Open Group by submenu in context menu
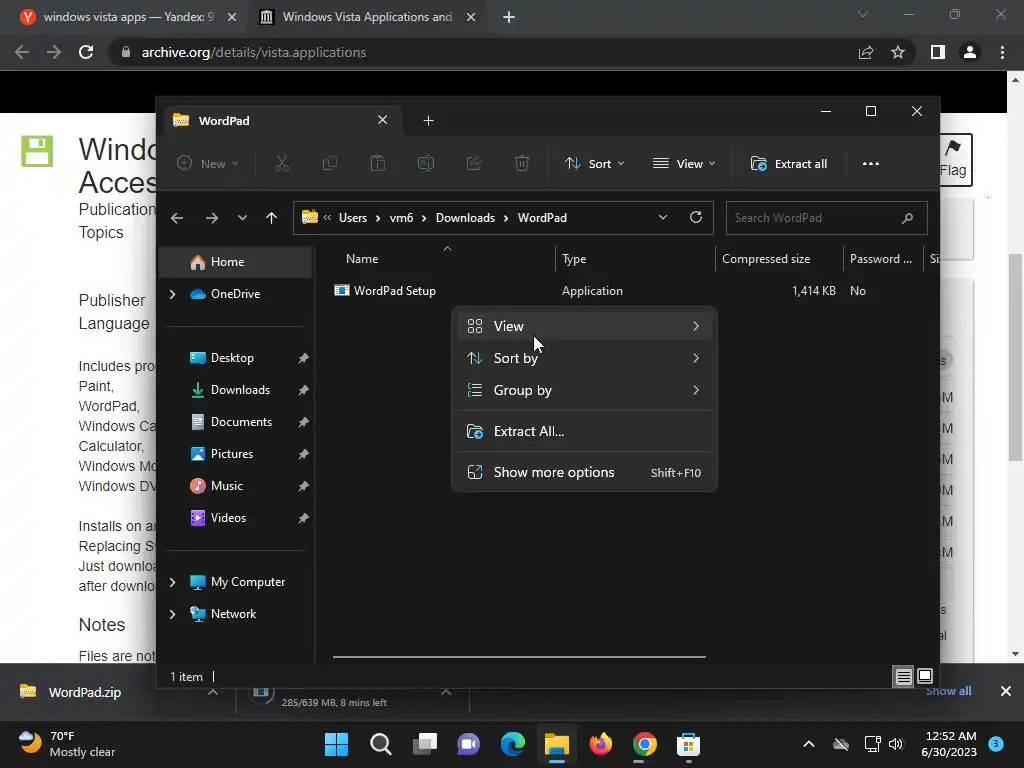This screenshot has height=768, width=1024. click(x=584, y=390)
